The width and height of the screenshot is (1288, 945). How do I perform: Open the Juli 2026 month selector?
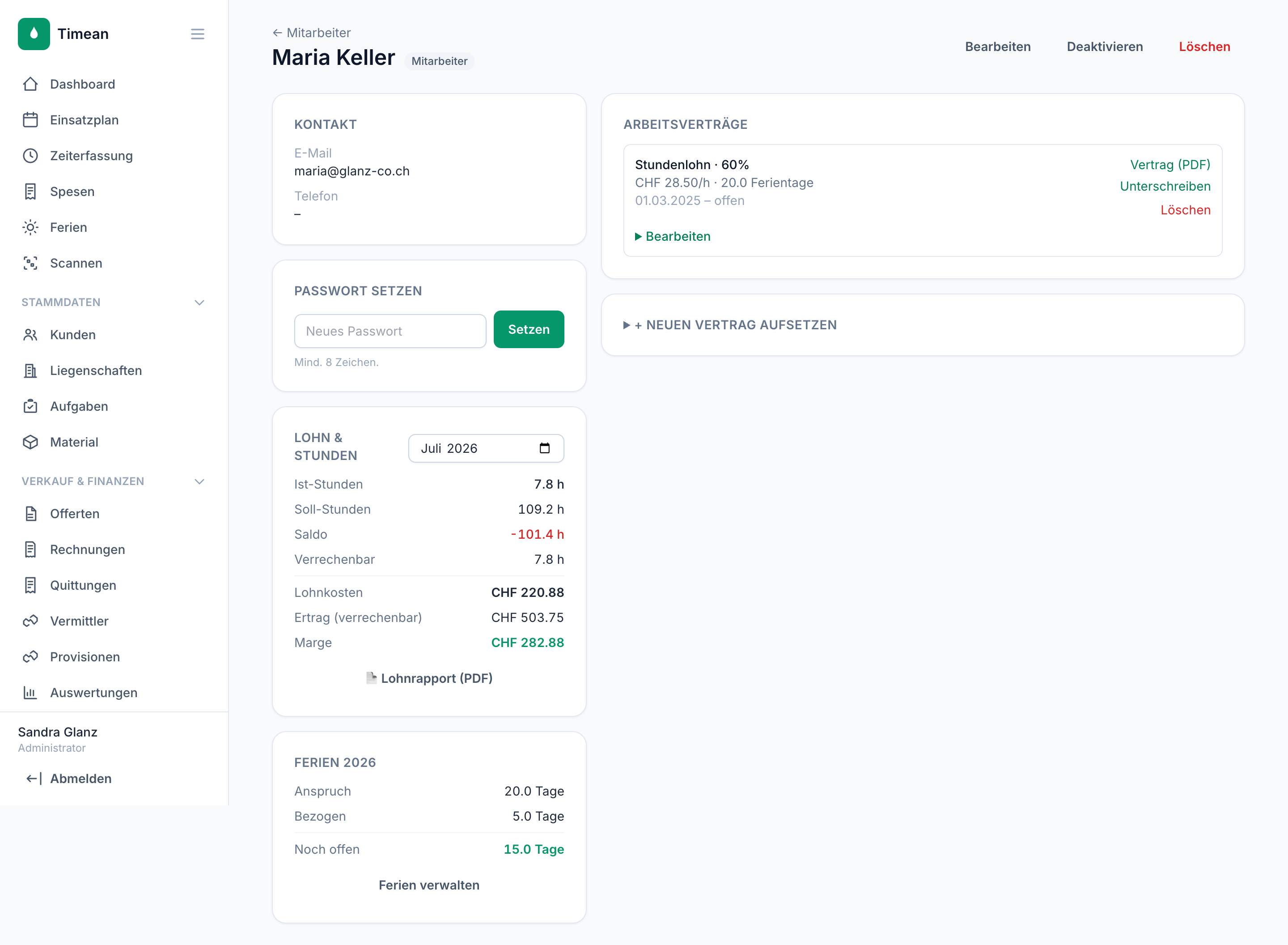[x=486, y=448]
